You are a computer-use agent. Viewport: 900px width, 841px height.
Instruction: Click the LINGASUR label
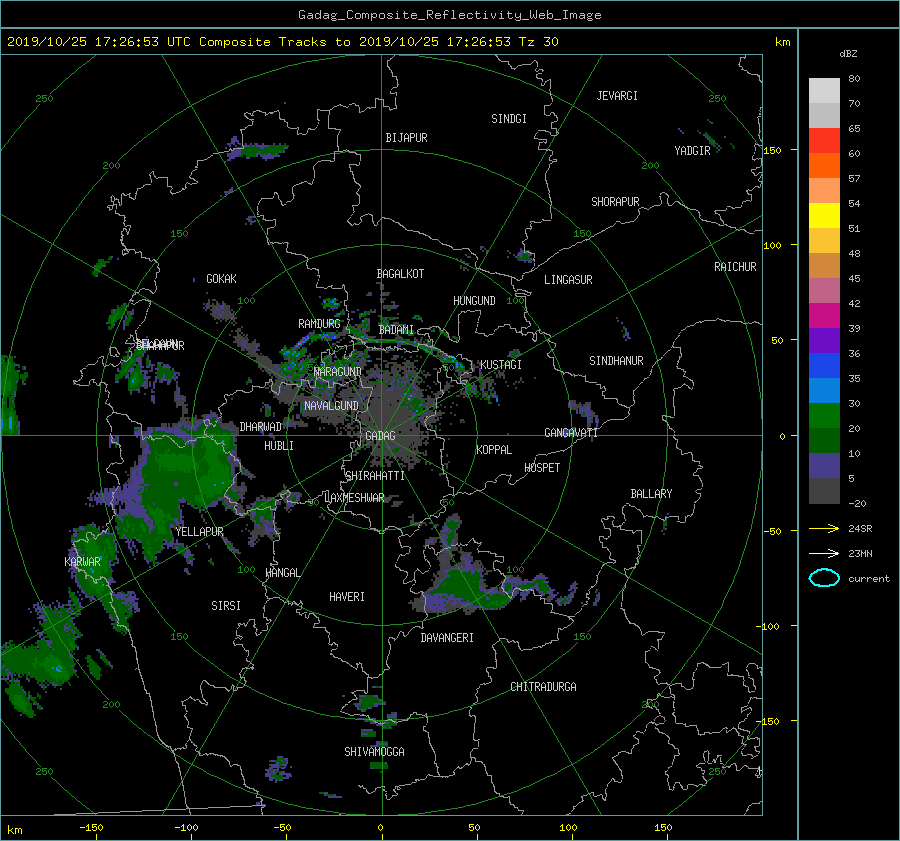[x=568, y=280]
